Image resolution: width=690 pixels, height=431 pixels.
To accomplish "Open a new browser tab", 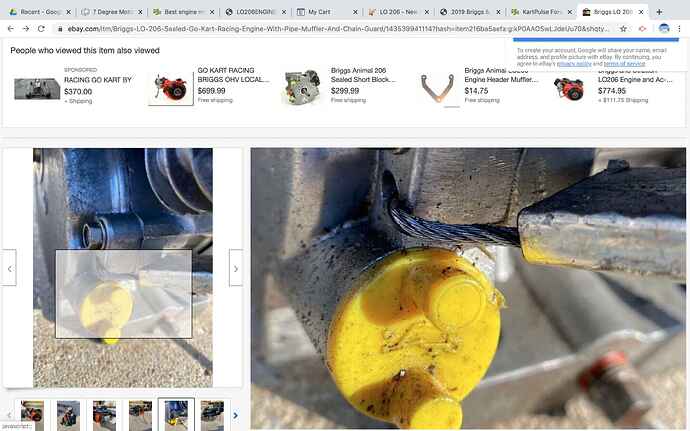I will (x=659, y=12).
